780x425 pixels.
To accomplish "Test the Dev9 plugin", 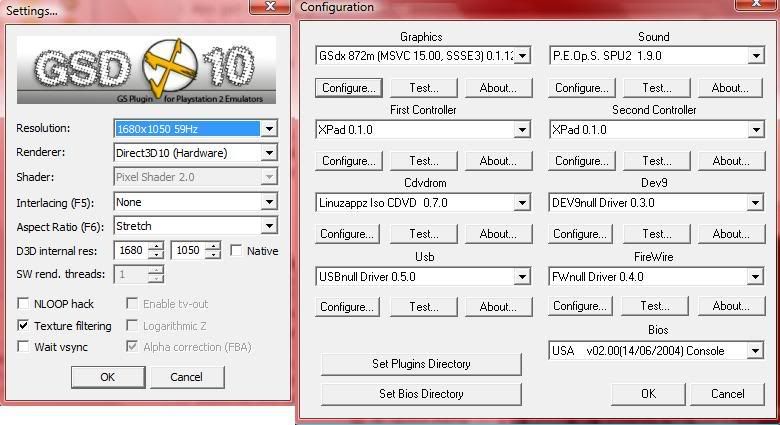I will pos(657,234).
